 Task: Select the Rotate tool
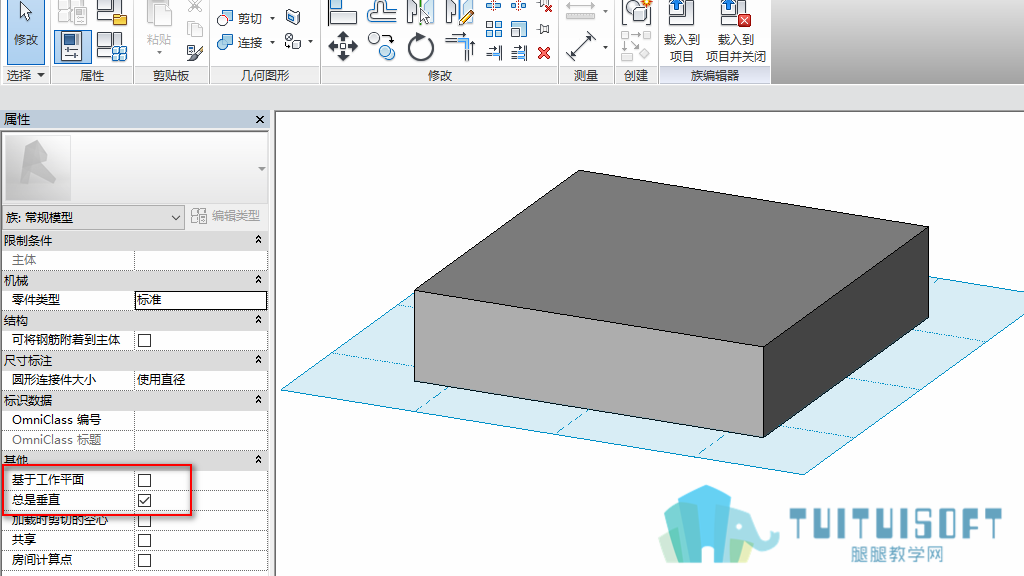pyautogui.click(x=420, y=47)
